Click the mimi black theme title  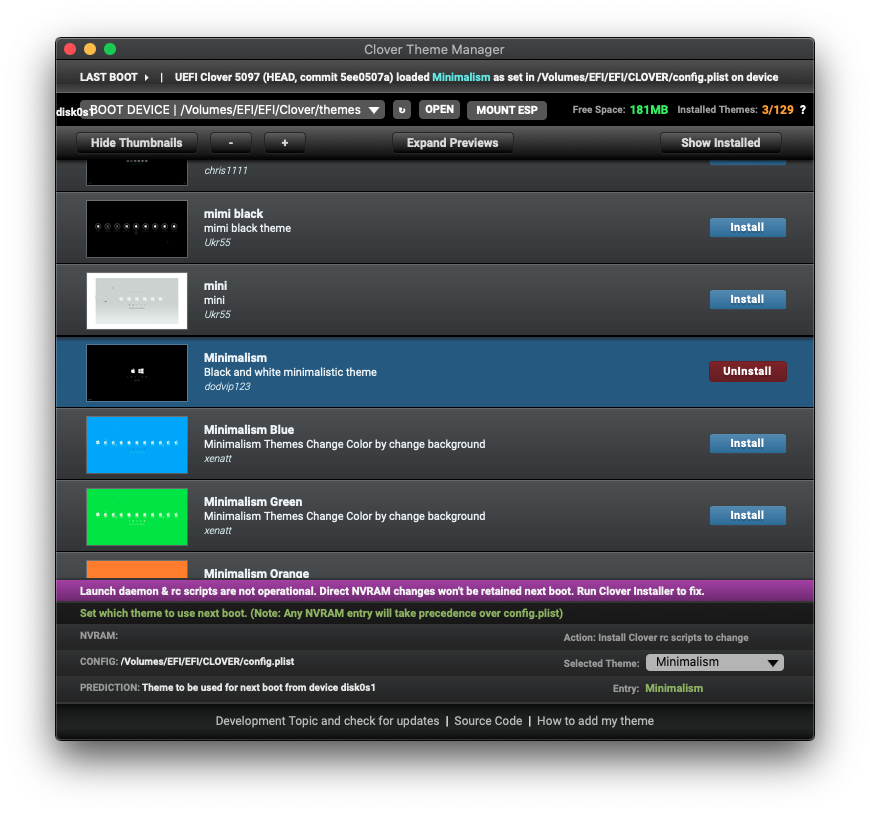tap(234, 214)
